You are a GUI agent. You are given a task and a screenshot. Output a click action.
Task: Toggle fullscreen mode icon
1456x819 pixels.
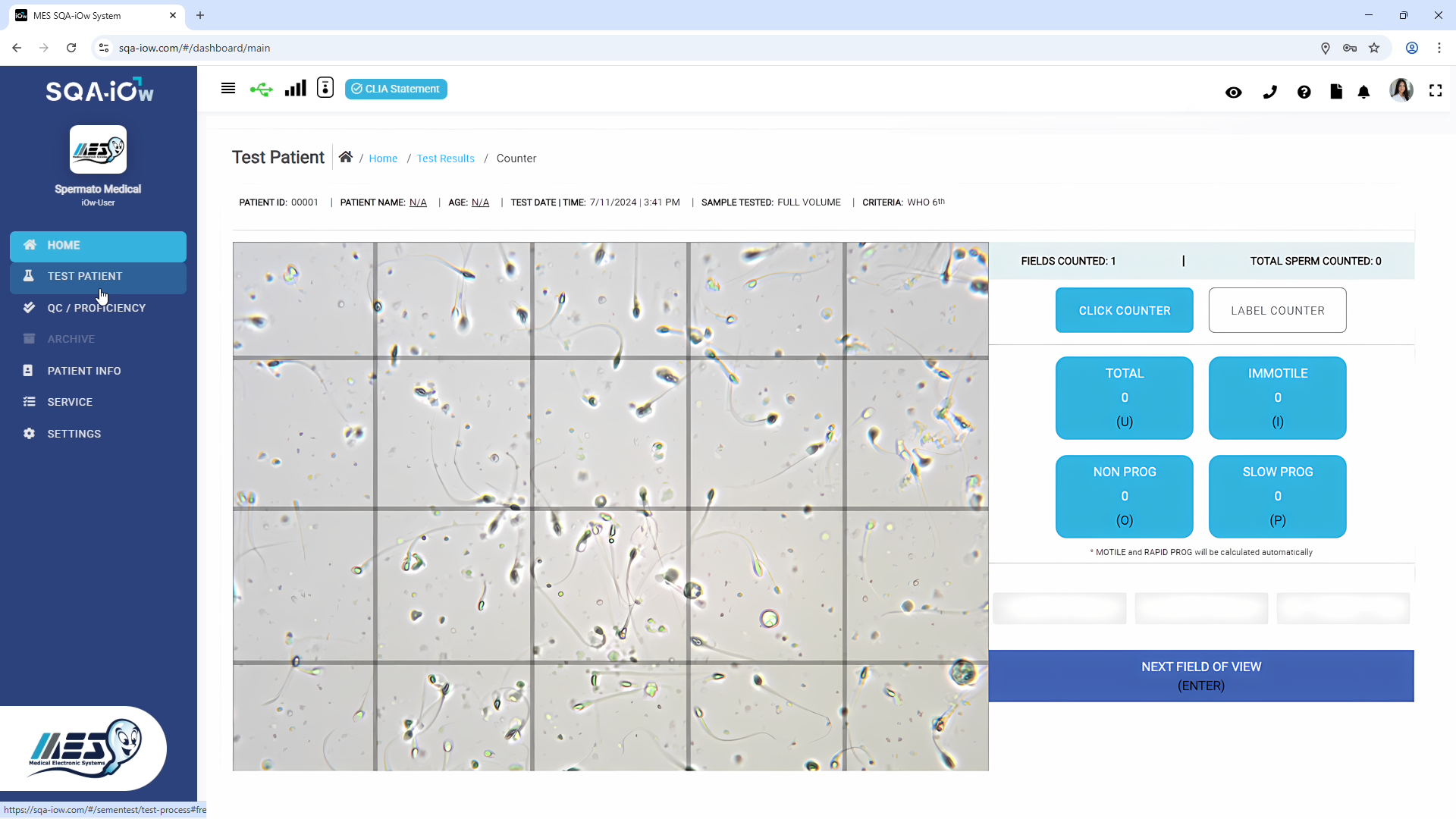[x=1436, y=91]
